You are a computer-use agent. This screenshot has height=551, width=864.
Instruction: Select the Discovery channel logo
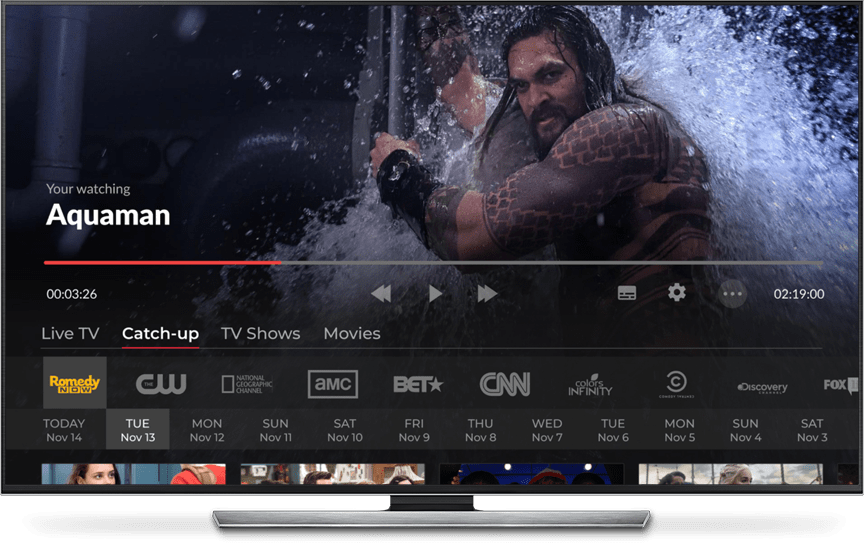coord(762,387)
